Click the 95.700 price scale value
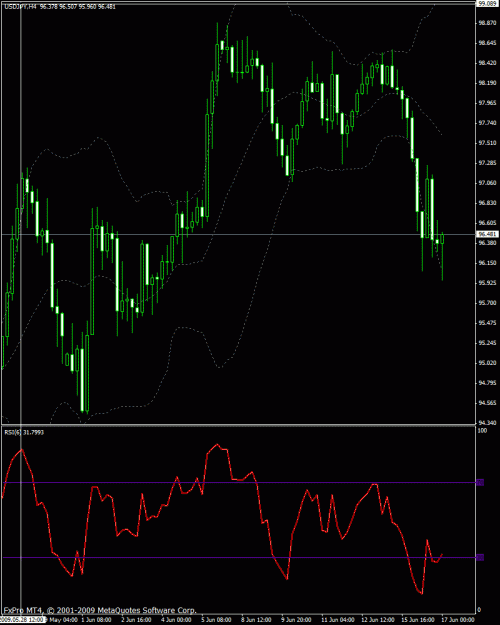This screenshot has height=625, width=500. pyautogui.click(x=487, y=303)
